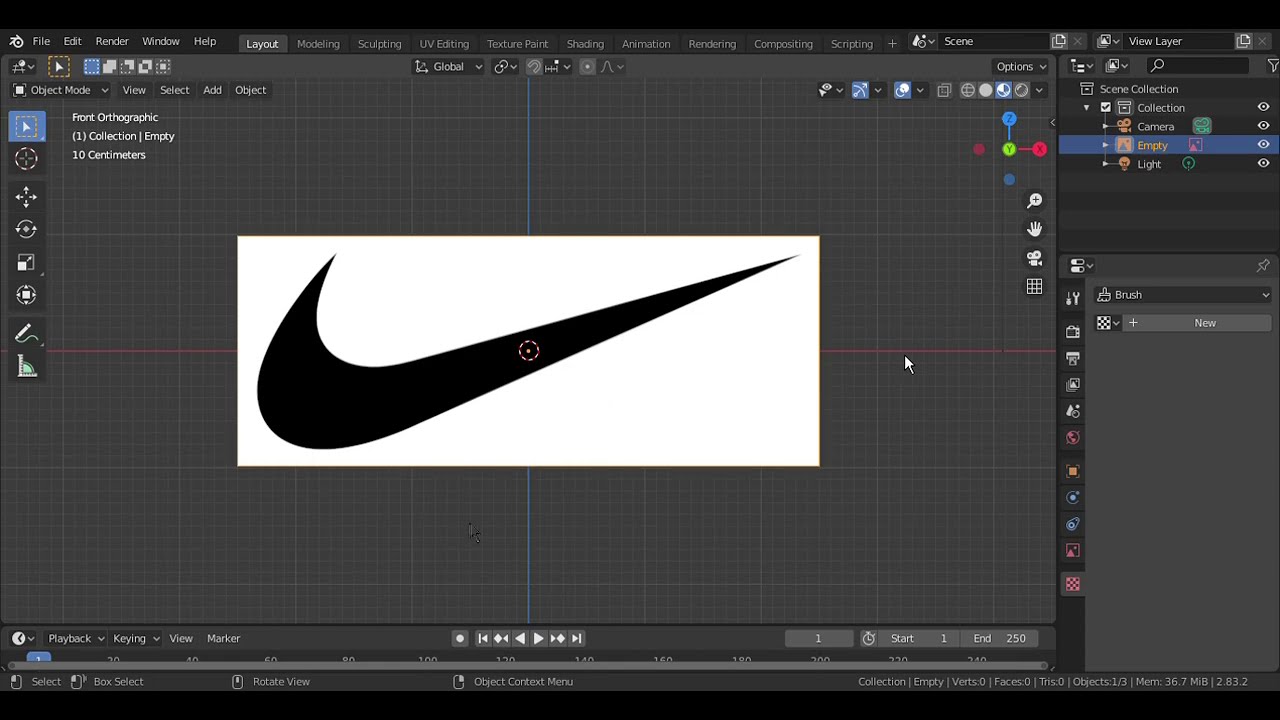Switch to the UV Editing workspace tab
1280x720 pixels.
tap(444, 43)
